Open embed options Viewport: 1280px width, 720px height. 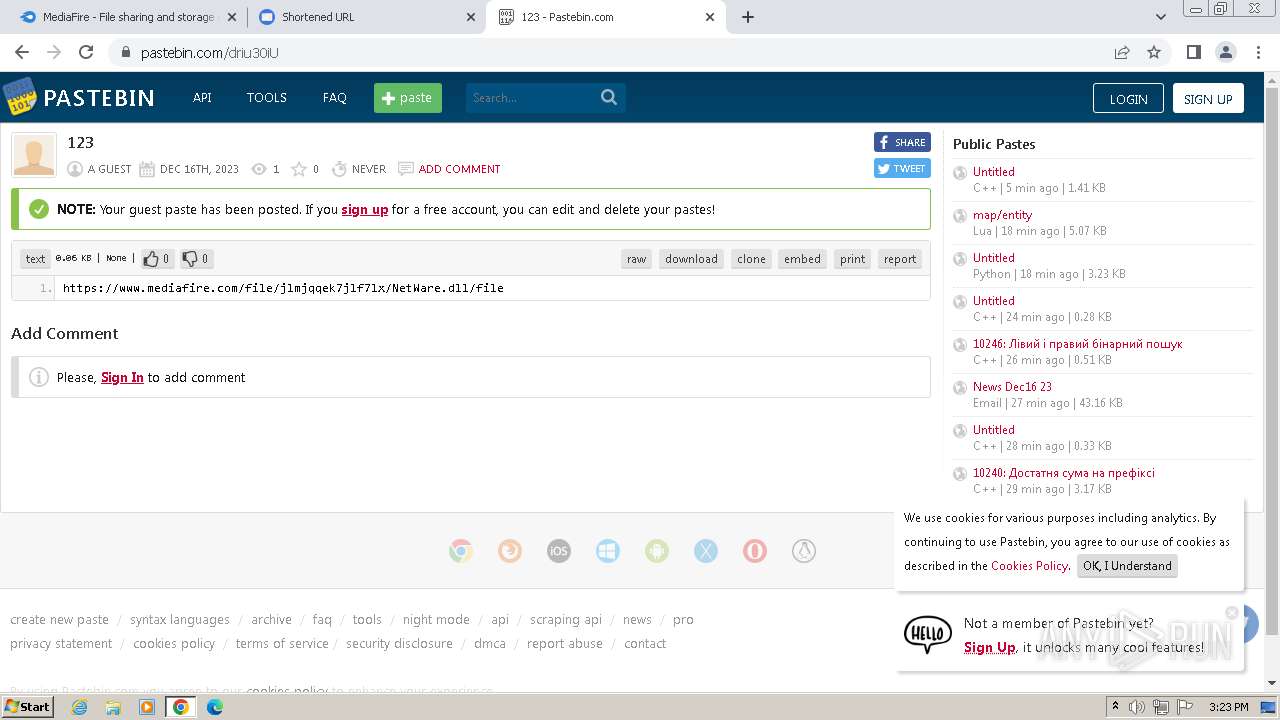pos(803,259)
